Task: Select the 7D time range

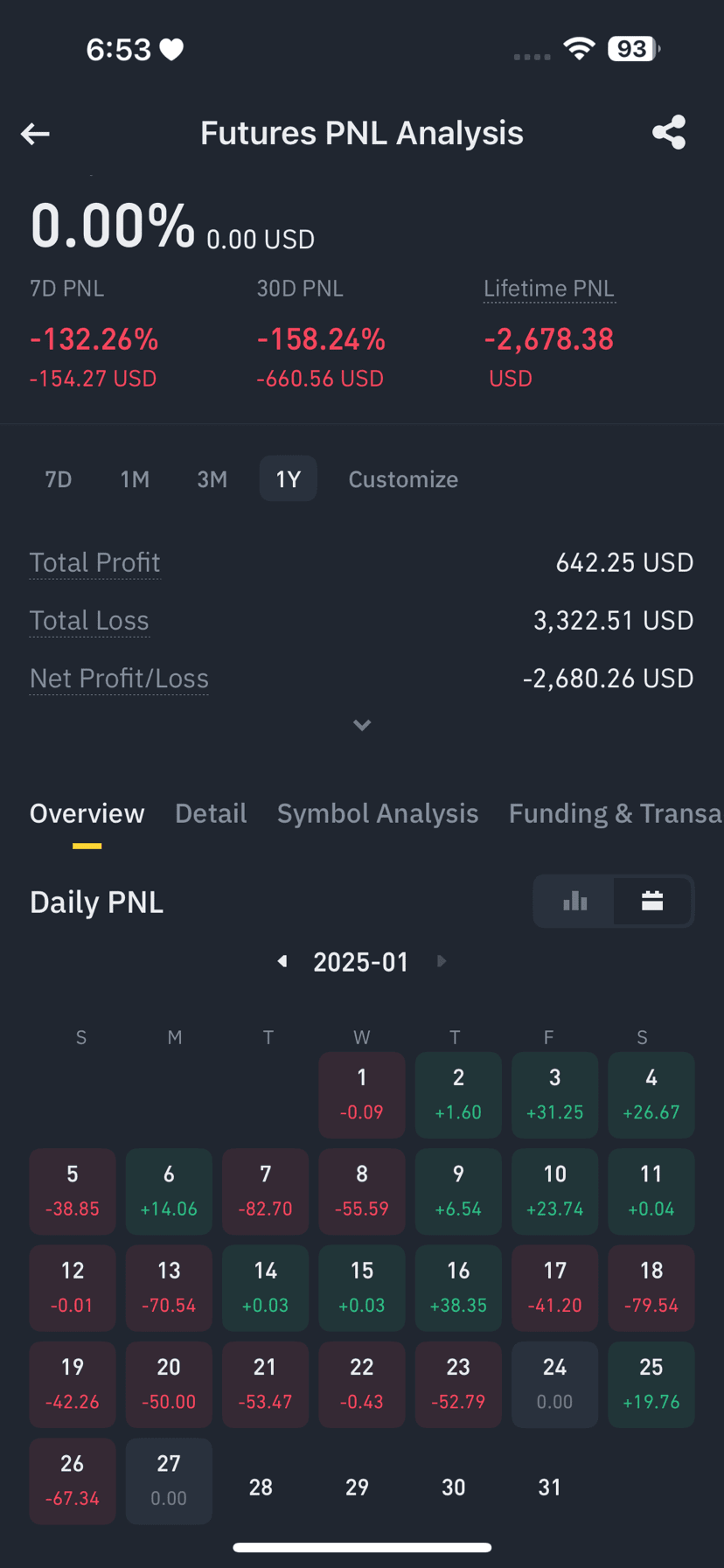Action: 59,479
